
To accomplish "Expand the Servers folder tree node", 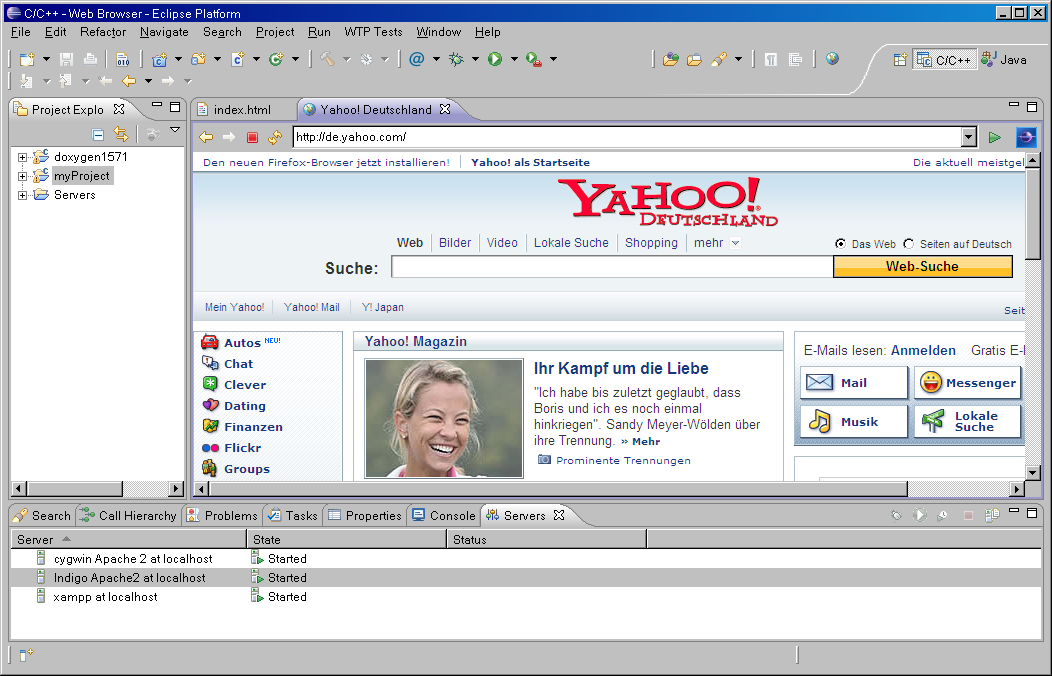I will pyautogui.click(x=22, y=195).
